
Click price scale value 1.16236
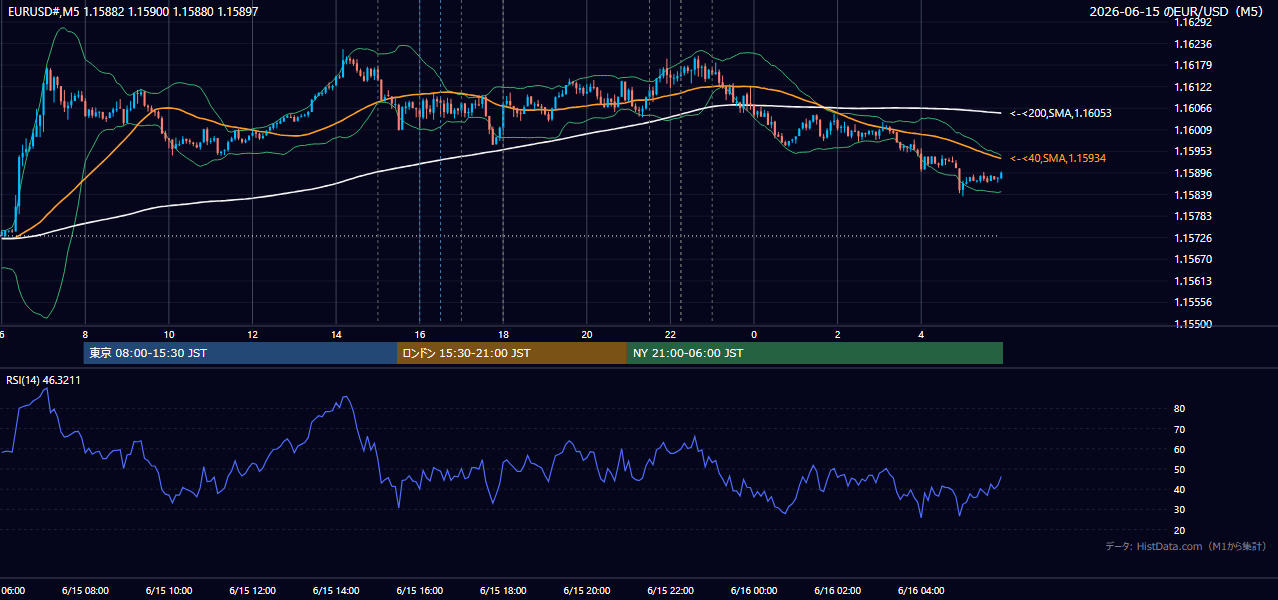(x=1193, y=44)
